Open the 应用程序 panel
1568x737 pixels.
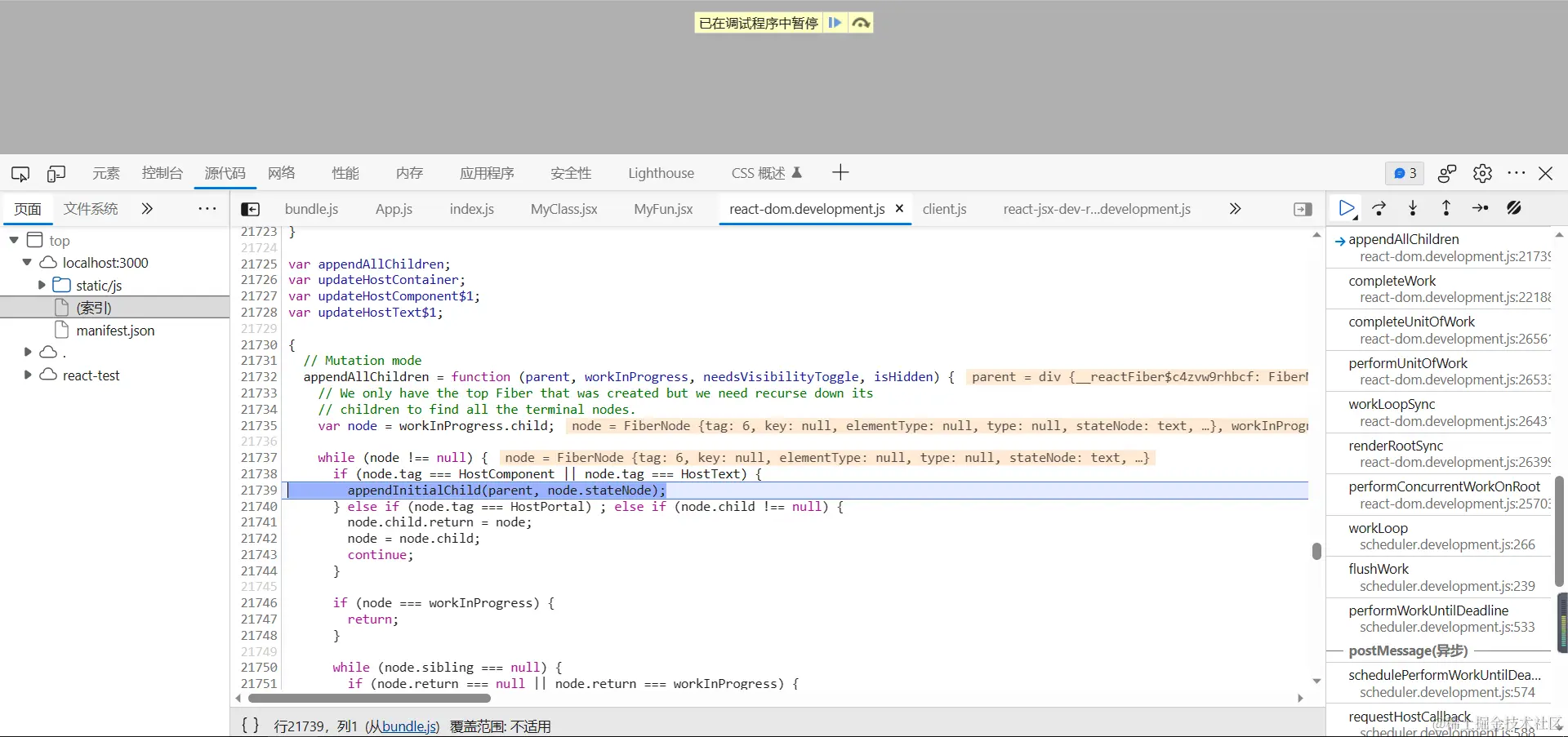pos(487,173)
